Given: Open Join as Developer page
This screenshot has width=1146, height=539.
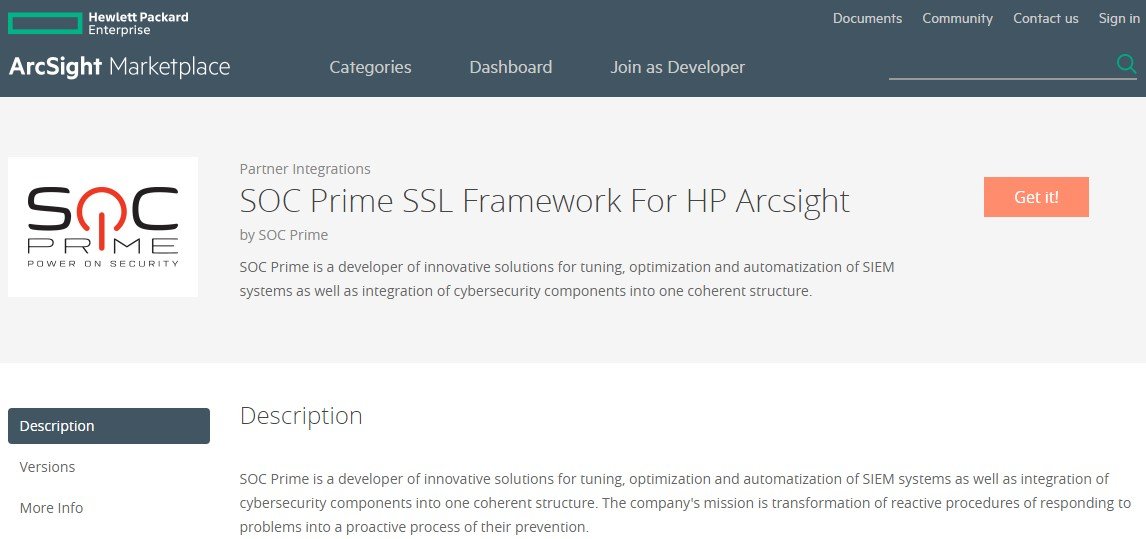Looking at the screenshot, I should 678,67.
